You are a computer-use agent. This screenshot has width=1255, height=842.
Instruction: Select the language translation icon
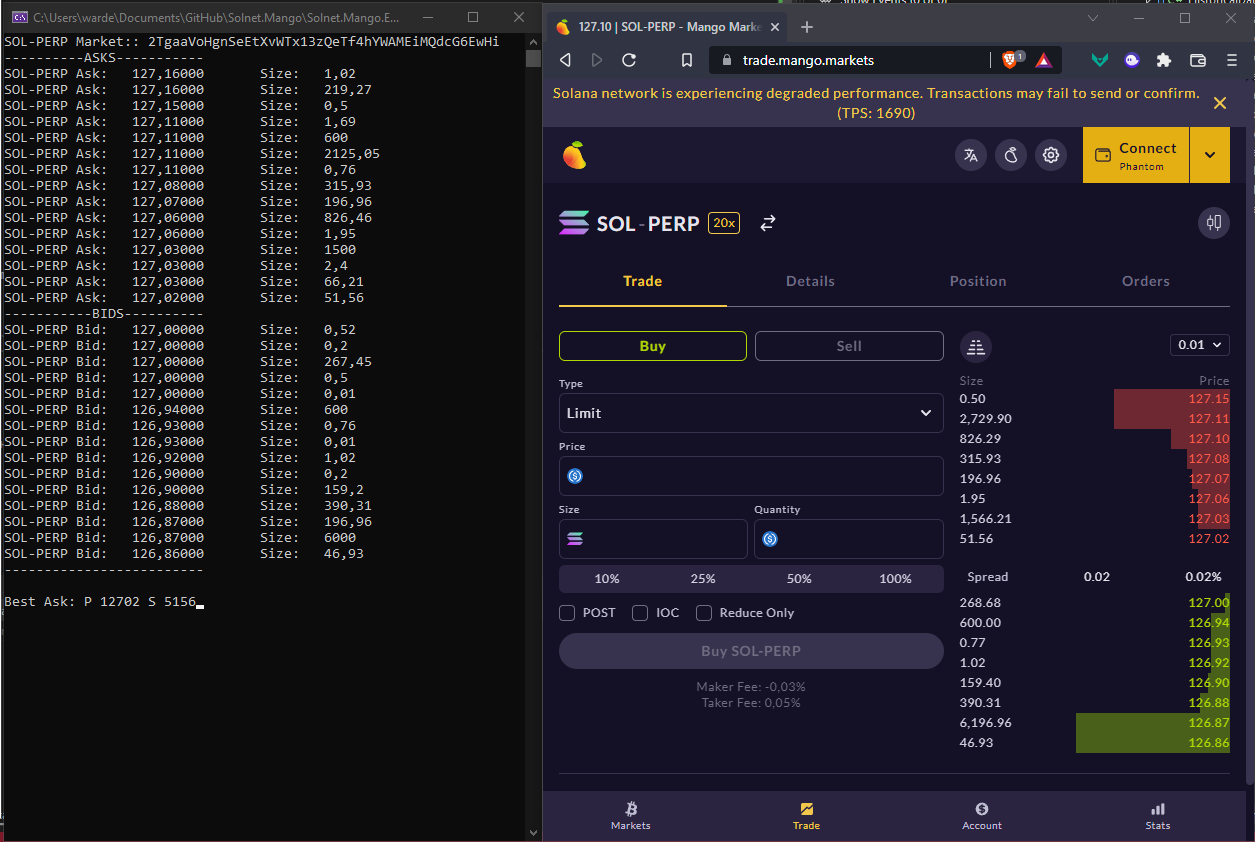(x=970, y=155)
